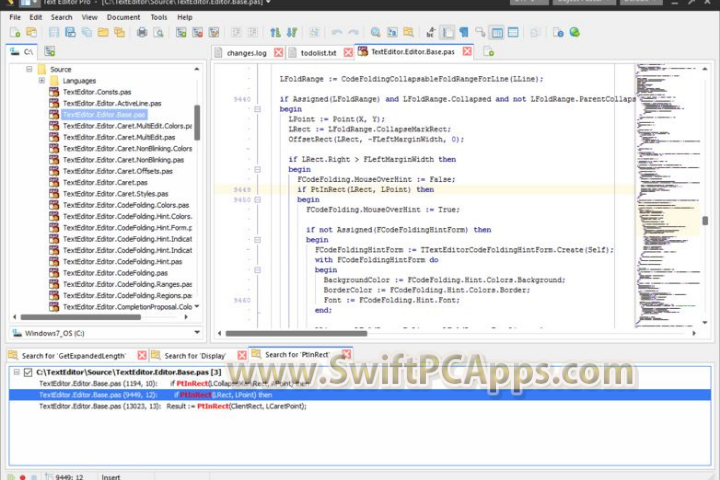Viewport: 720px width, 480px height.
Task: Select TextEditor.Editor.Caret.Offsets.pas in file tree
Action: [118, 171]
